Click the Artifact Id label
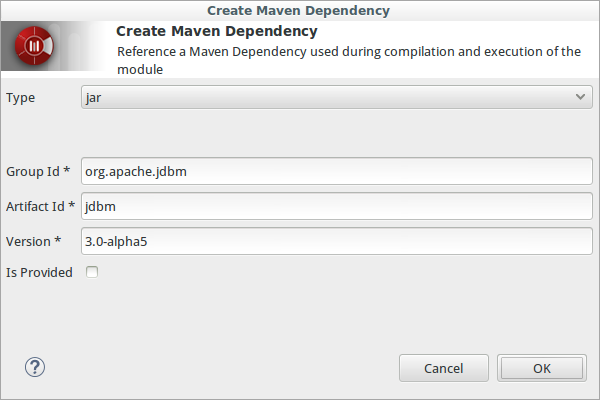Screen dimensions: 600x400 40,206
